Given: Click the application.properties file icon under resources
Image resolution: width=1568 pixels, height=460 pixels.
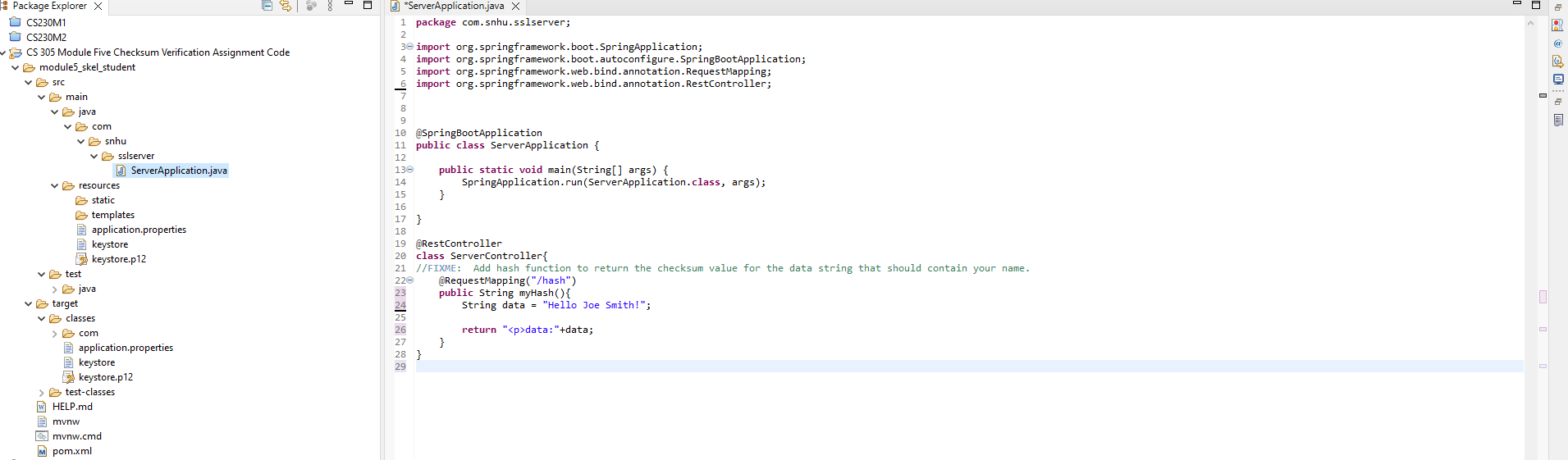Looking at the screenshot, I should pyautogui.click(x=81, y=230).
